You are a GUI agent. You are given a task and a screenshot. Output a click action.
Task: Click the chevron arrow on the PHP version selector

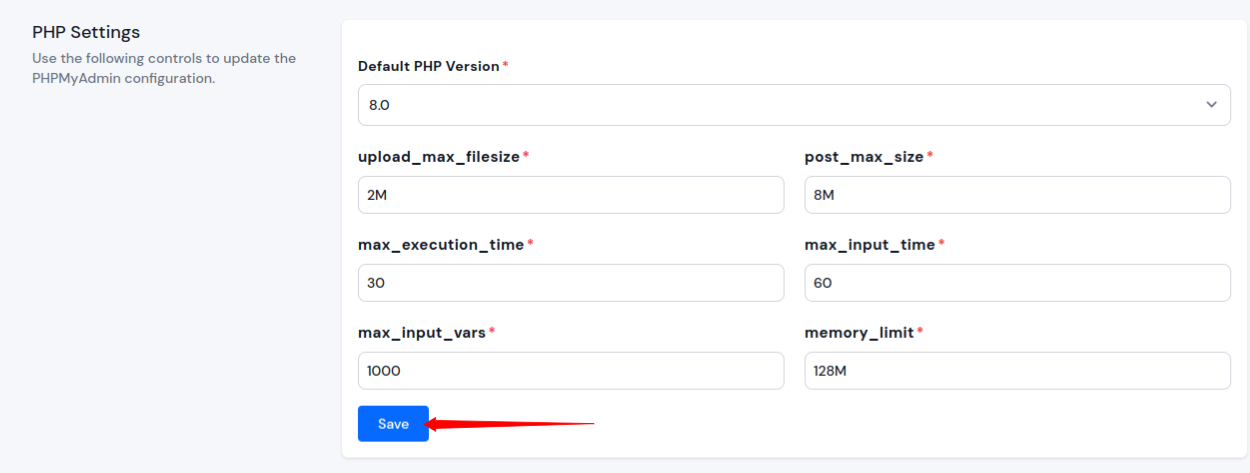[1211, 105]
